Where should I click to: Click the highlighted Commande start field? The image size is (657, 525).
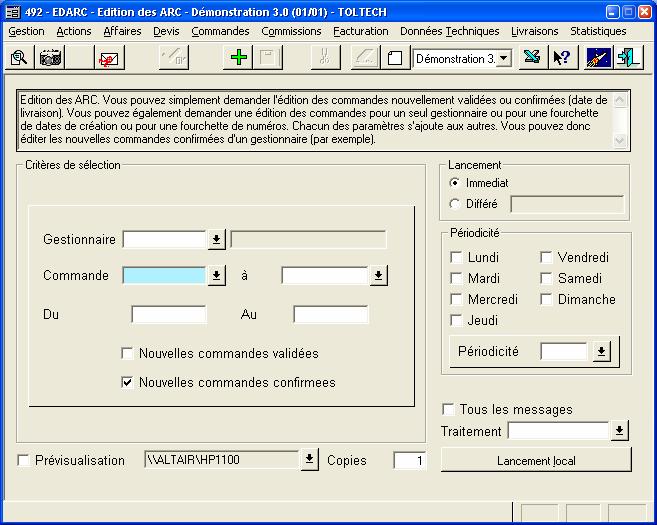point(165,275)
